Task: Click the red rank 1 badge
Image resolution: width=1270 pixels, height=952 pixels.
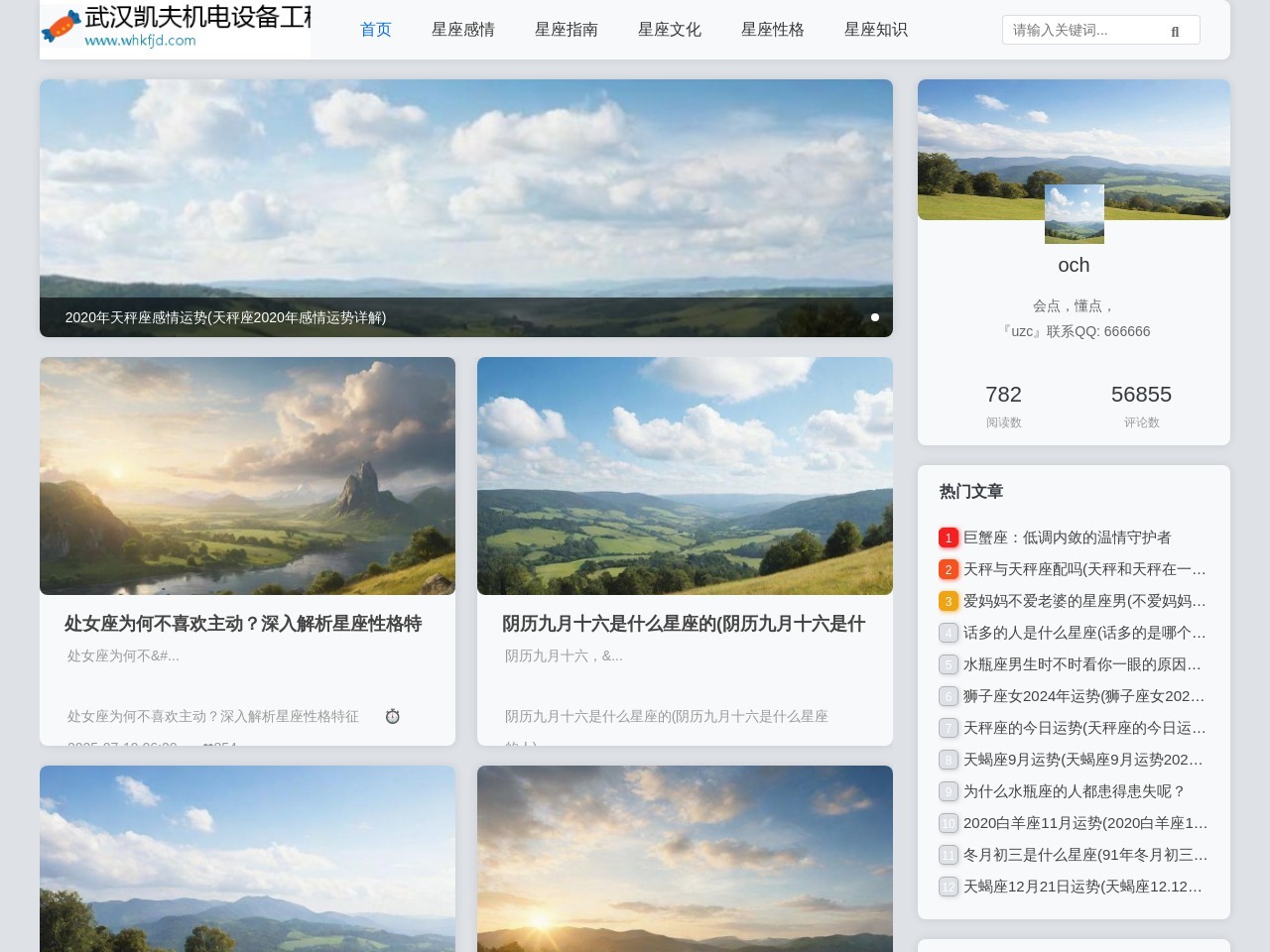Action: pos(948,537)
